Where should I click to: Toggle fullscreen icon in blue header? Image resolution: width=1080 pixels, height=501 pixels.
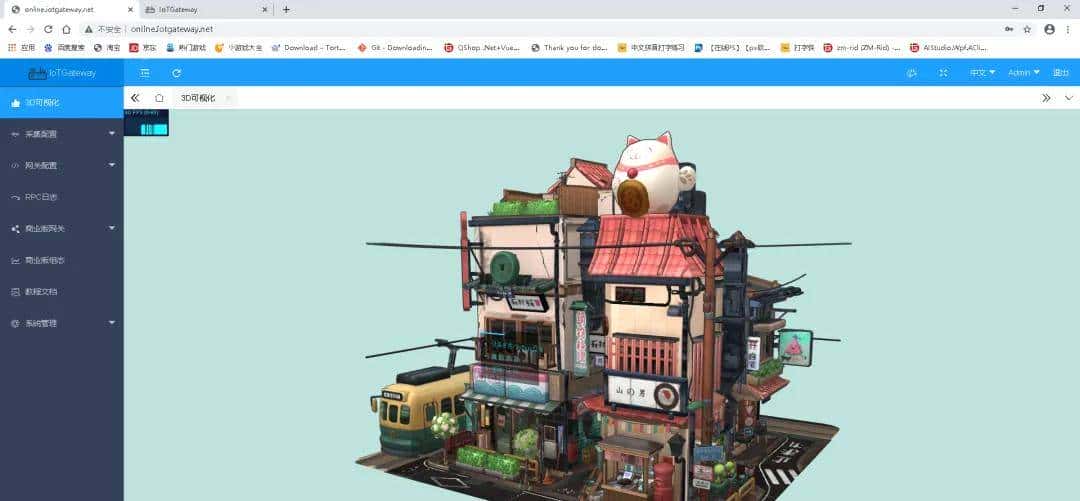point(944,72)
